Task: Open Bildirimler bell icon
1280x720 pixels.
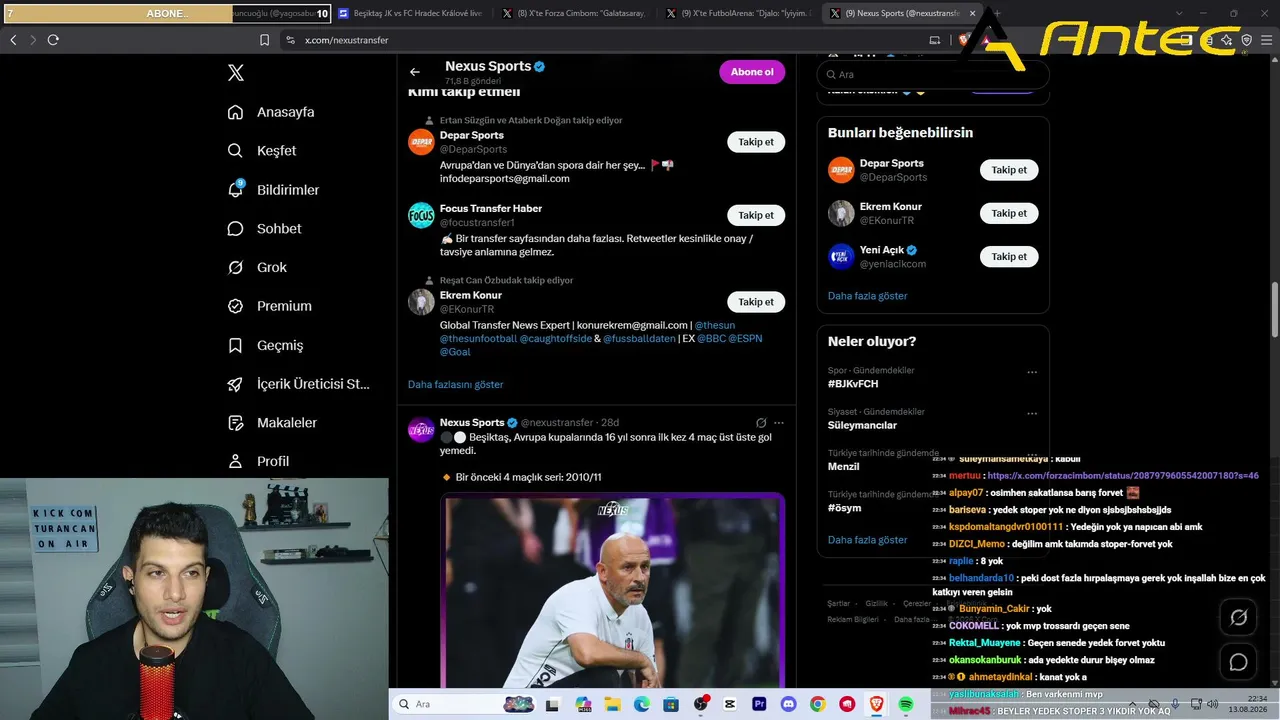Action: pyautogui.click(x=235, y=190)
